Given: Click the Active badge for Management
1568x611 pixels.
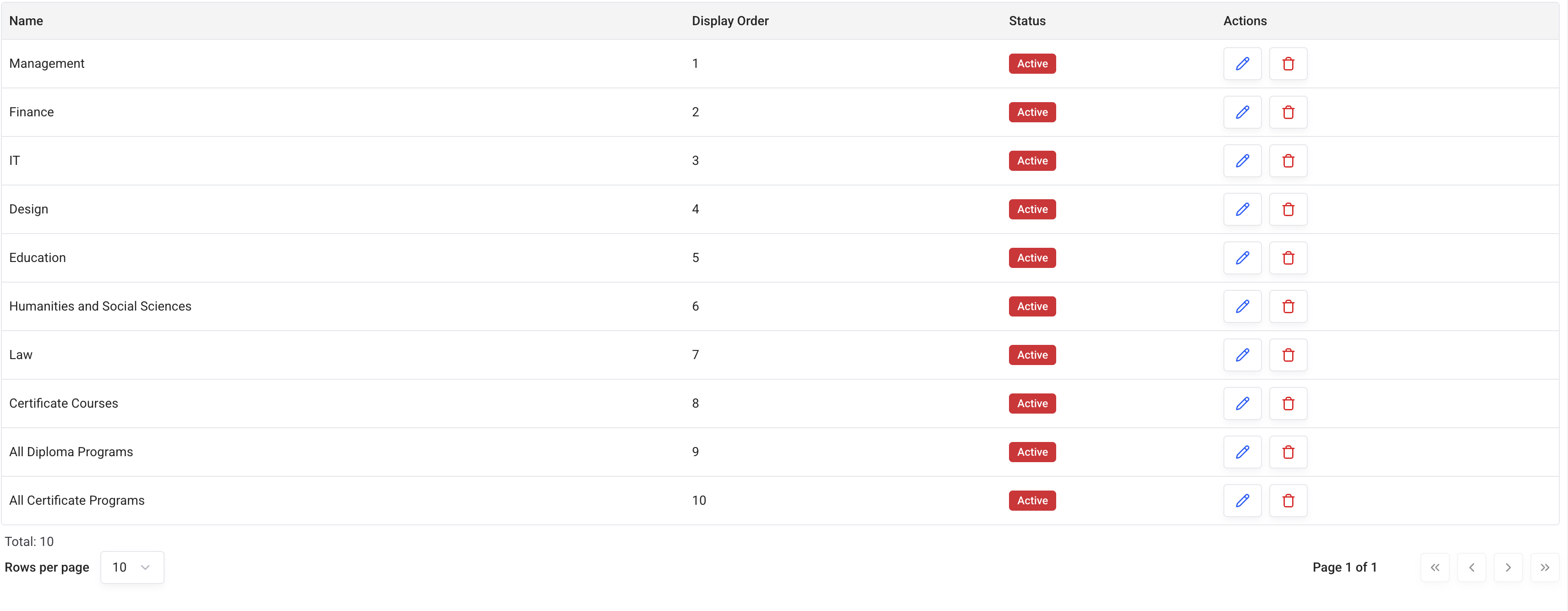Looking at the screenshot, I should [x=1032, y=64].
